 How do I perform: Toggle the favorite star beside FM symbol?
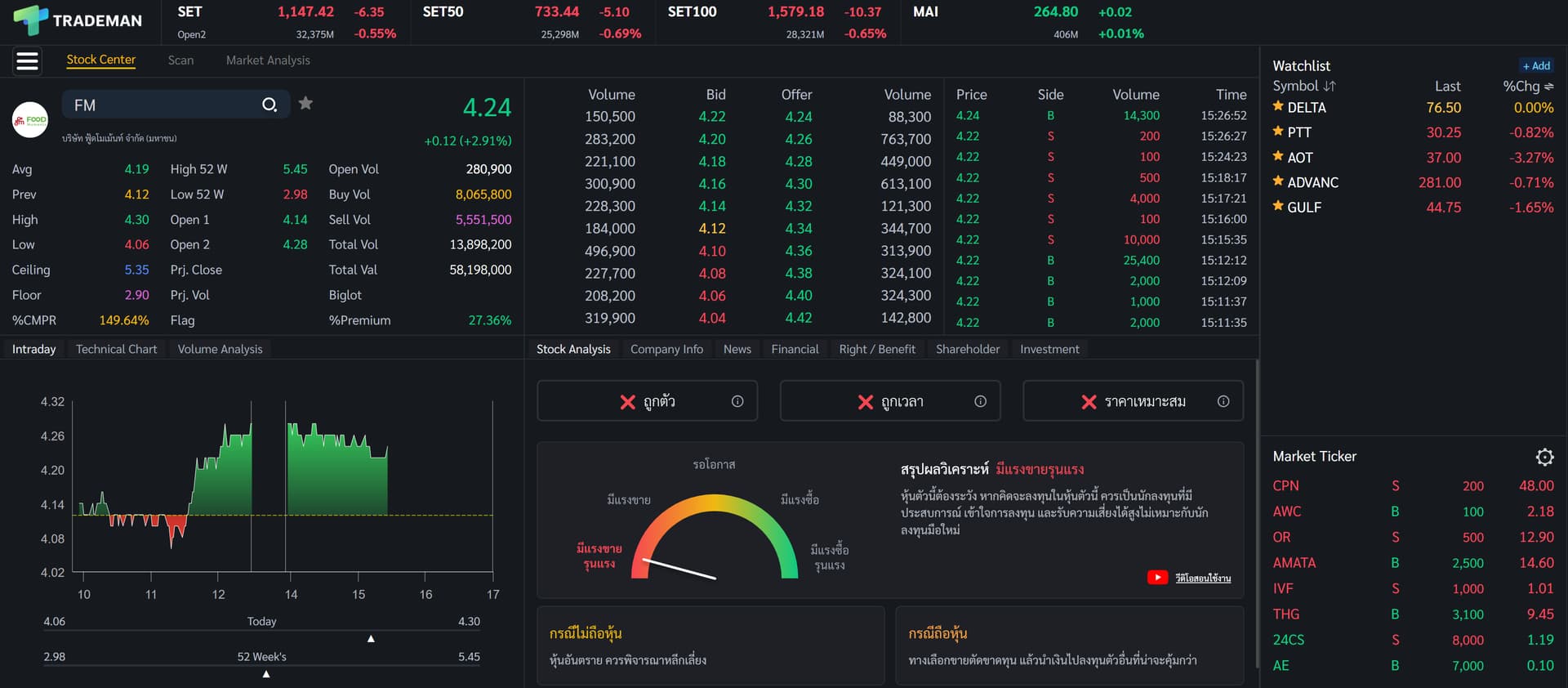point(305,103)
